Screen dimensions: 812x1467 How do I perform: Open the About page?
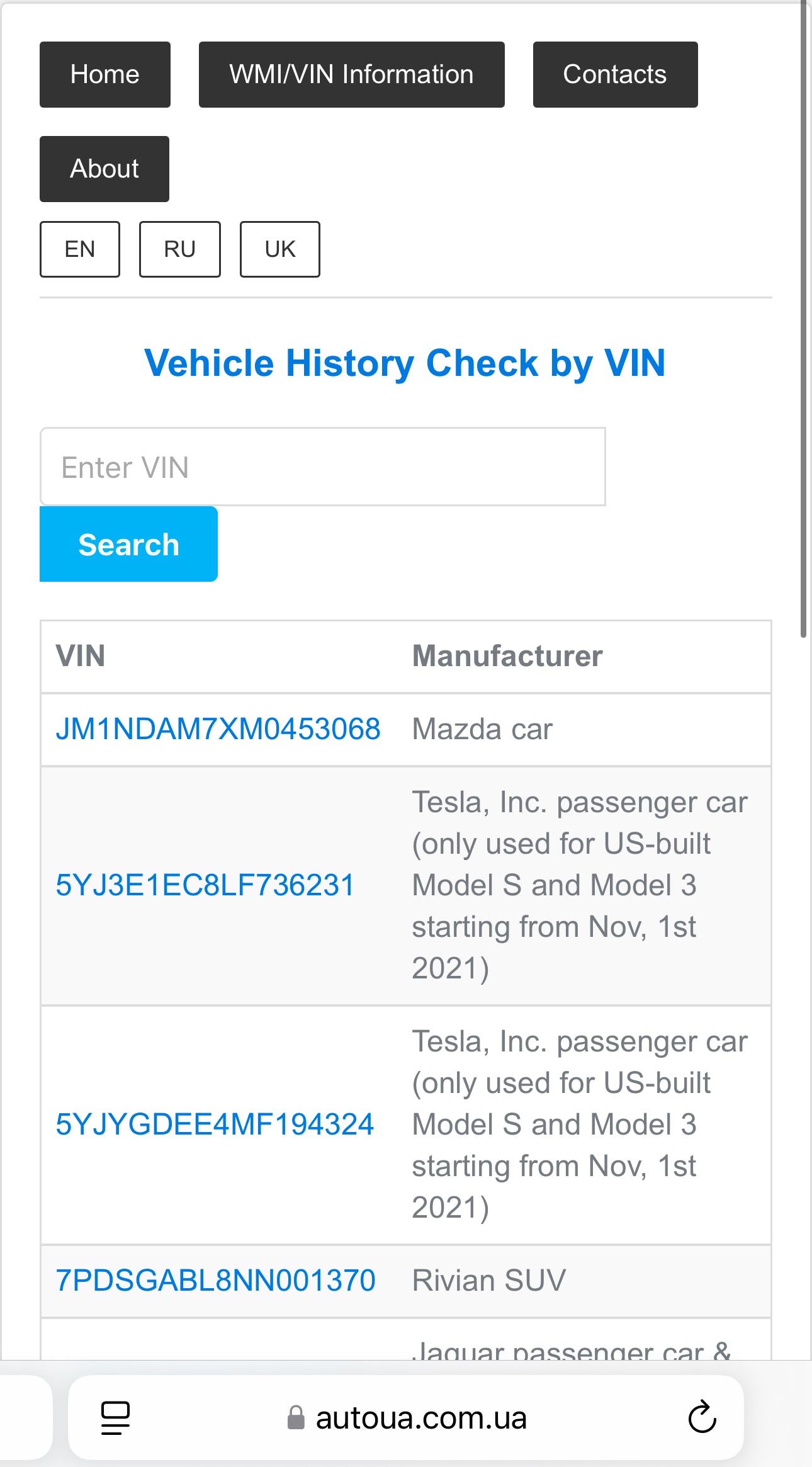click(104, 169)
